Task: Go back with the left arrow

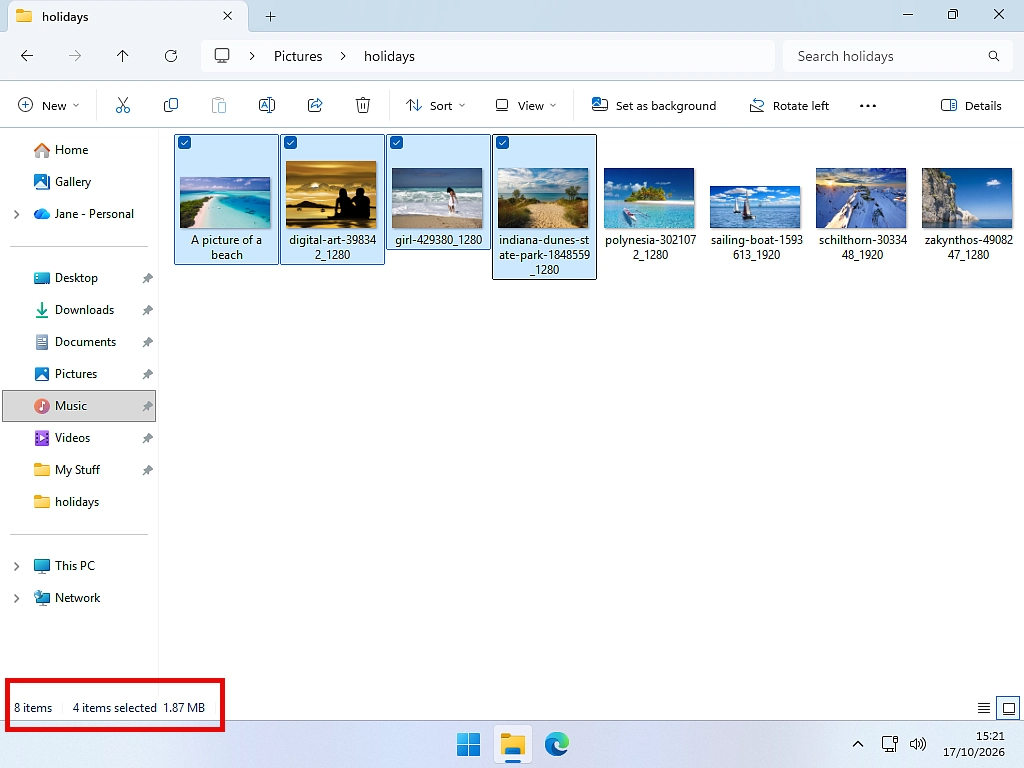Action: [x=27, y=56]
